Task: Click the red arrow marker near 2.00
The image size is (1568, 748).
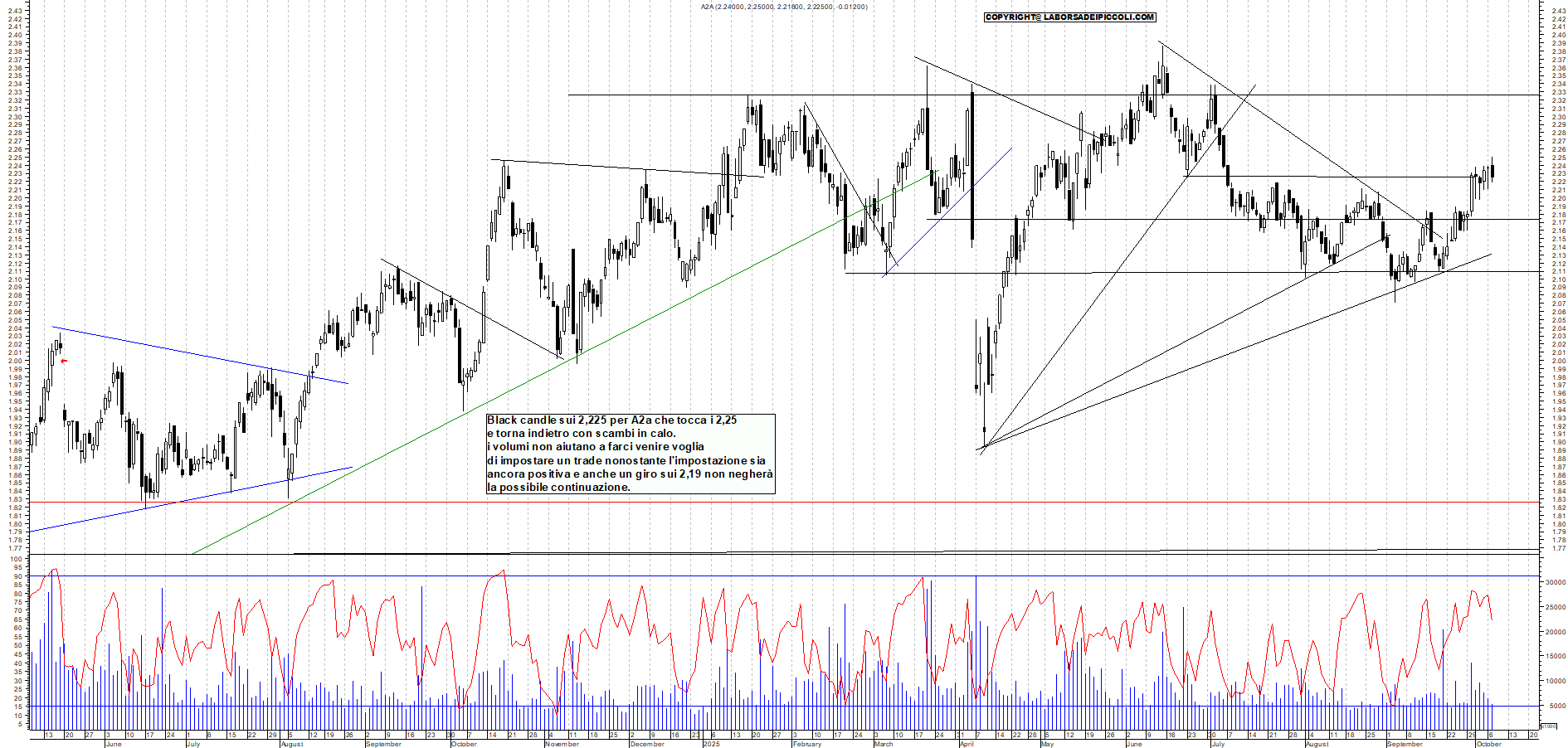Action: coord(64,361)
